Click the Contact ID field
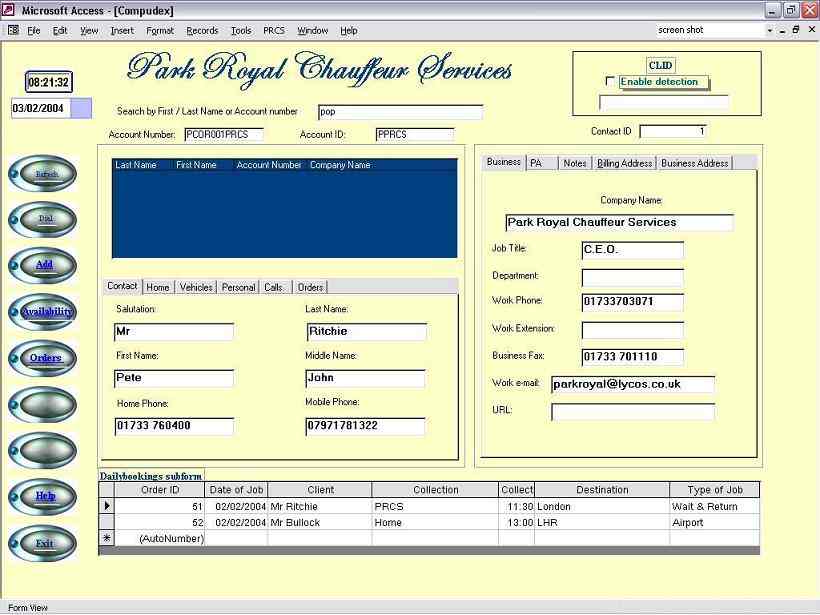This screenshot has width=820, height=615. tap(673, 131)
